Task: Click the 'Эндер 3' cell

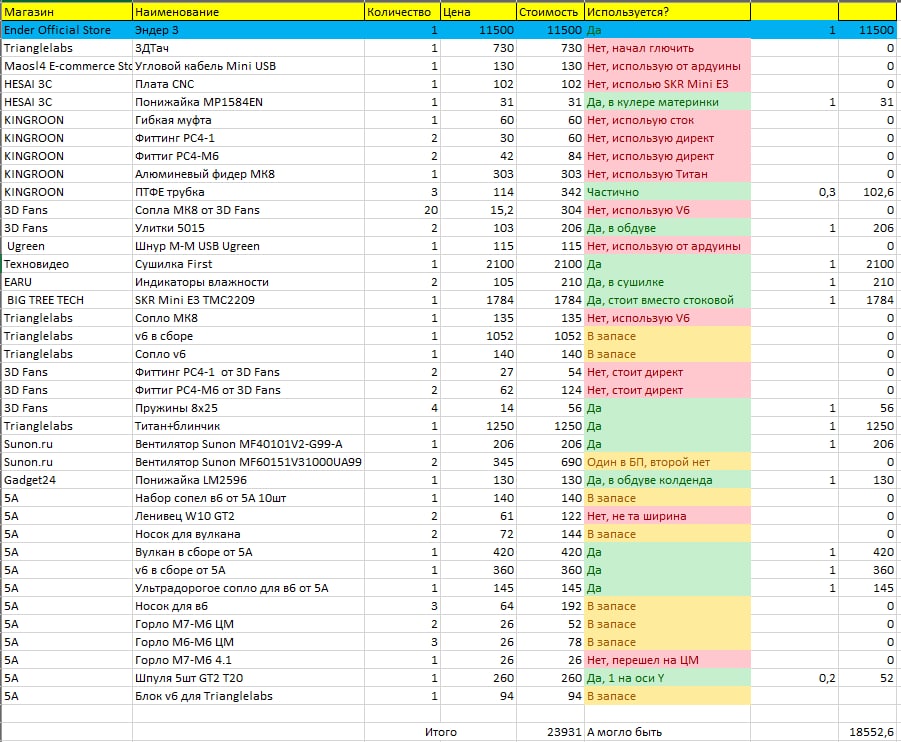Action: (248, 30)
